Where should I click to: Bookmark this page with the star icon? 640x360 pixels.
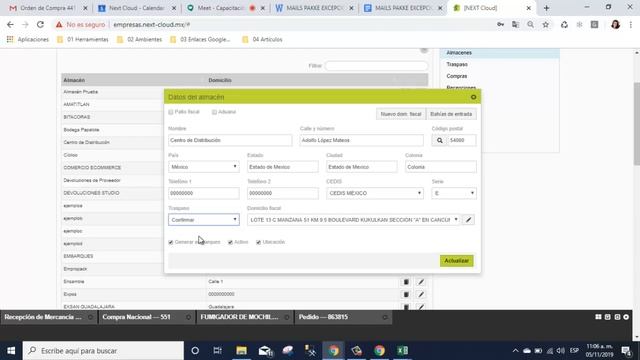[546, 24]
